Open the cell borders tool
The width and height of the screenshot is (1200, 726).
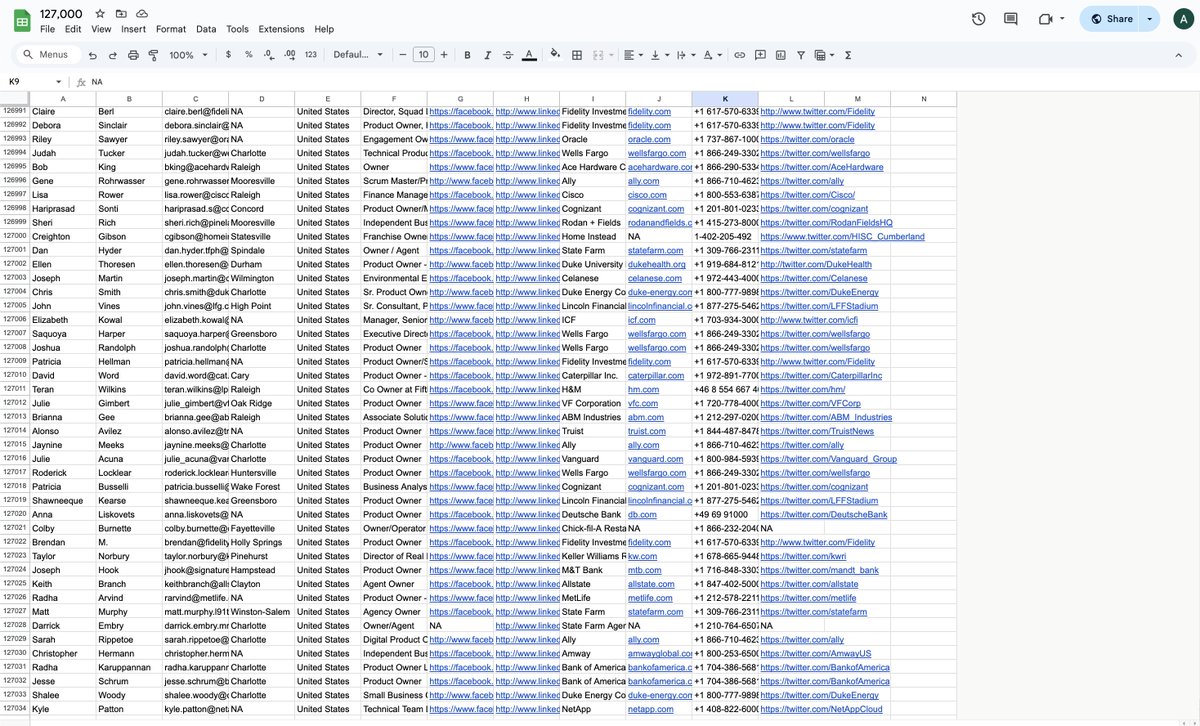click(x=577, y=55)
